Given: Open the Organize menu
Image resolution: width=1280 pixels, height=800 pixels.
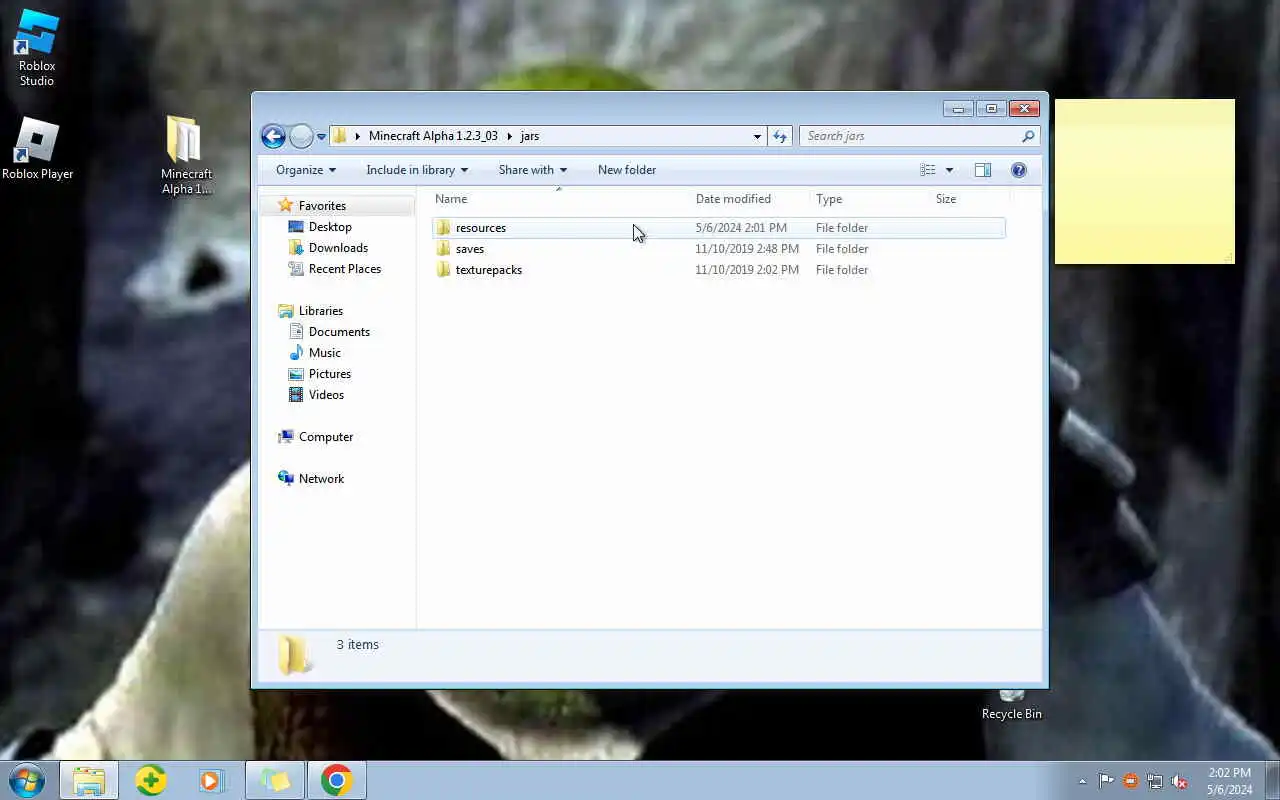Looking at the screenshot, I should pos(306,170).
